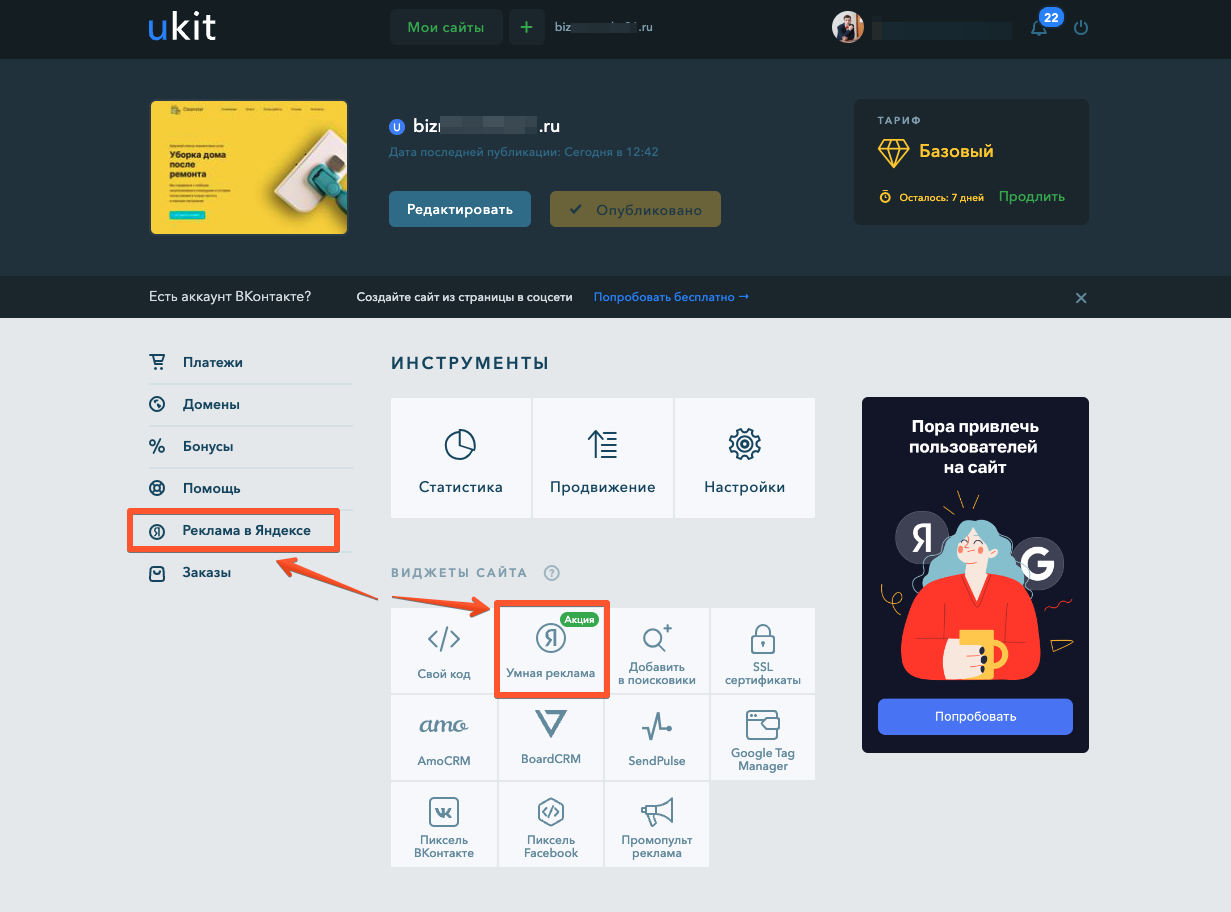This screenshot has width=1231, height=912.
Task: Click the notifications bell icon
Action: (1039, 28)
